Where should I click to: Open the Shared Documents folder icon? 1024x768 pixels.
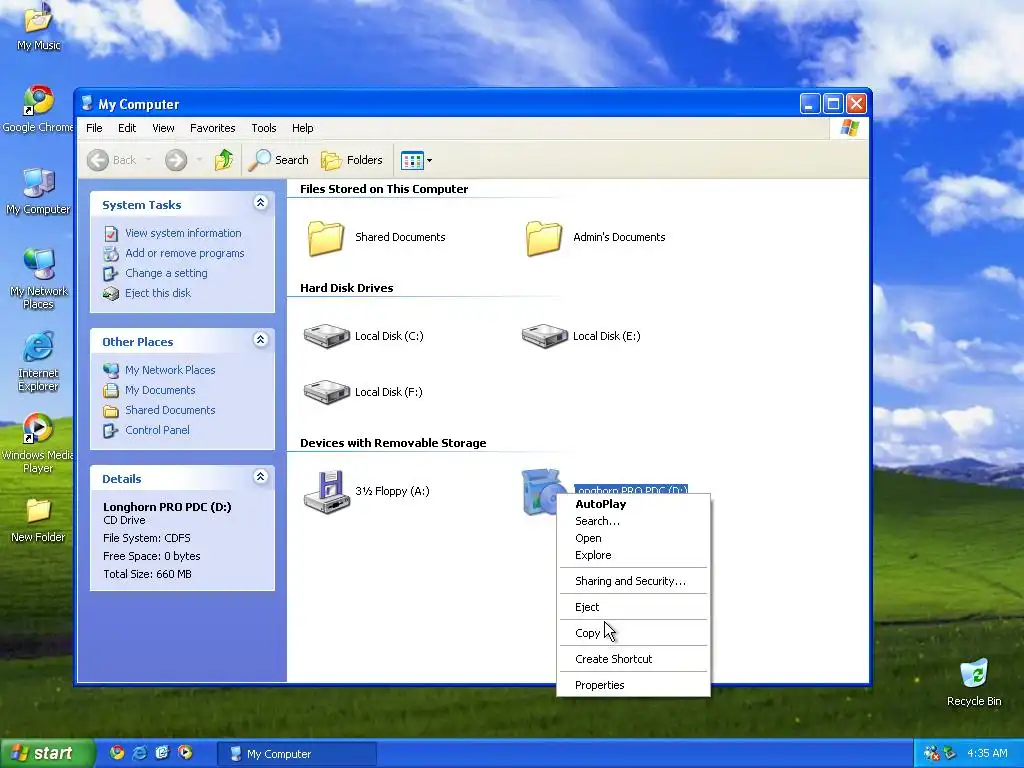325,238
